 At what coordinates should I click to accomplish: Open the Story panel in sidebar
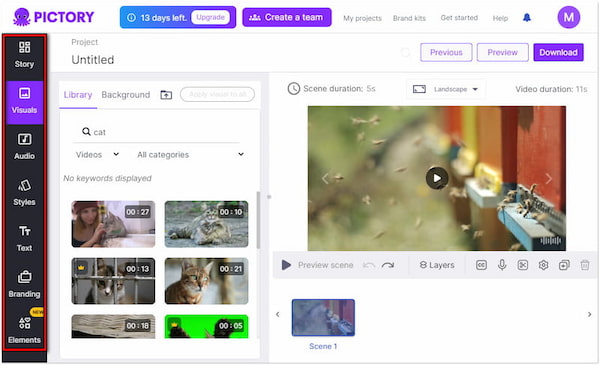click(x=24, y=55)
